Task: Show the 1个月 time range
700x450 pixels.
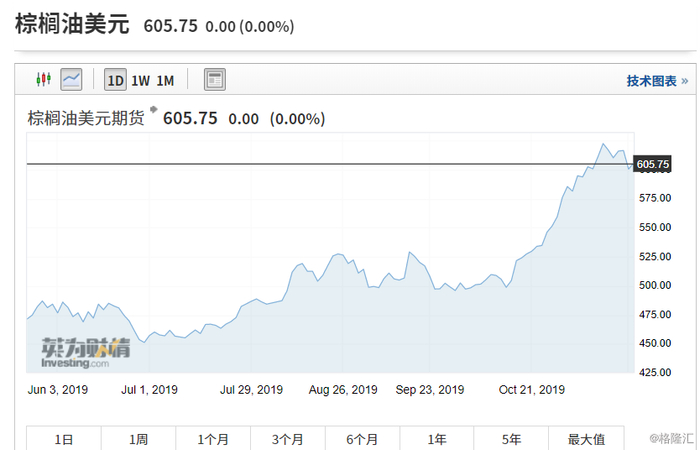Action: [x=213, y=439]
